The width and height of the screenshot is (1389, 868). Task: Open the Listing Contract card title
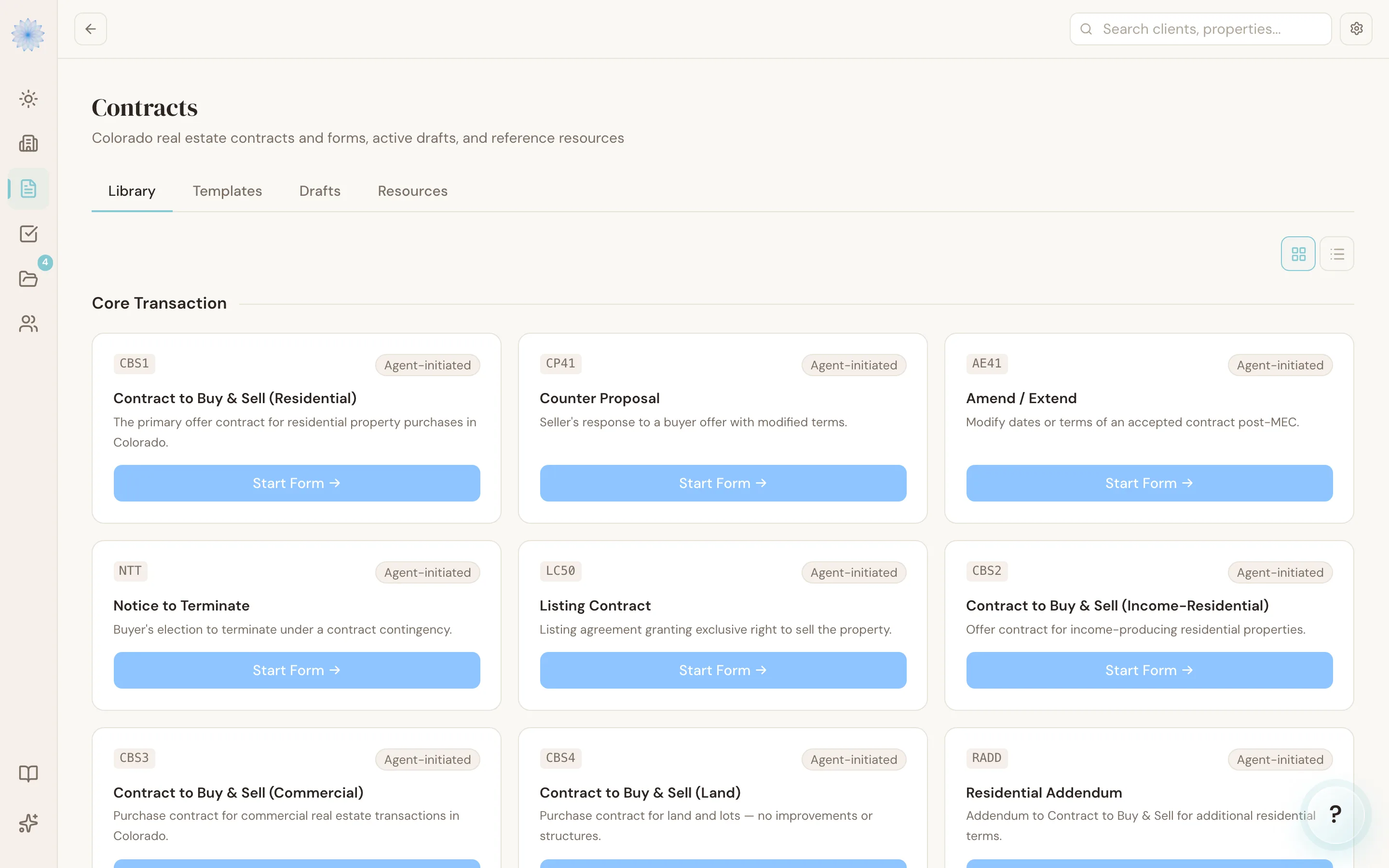(x=595, y=606)
